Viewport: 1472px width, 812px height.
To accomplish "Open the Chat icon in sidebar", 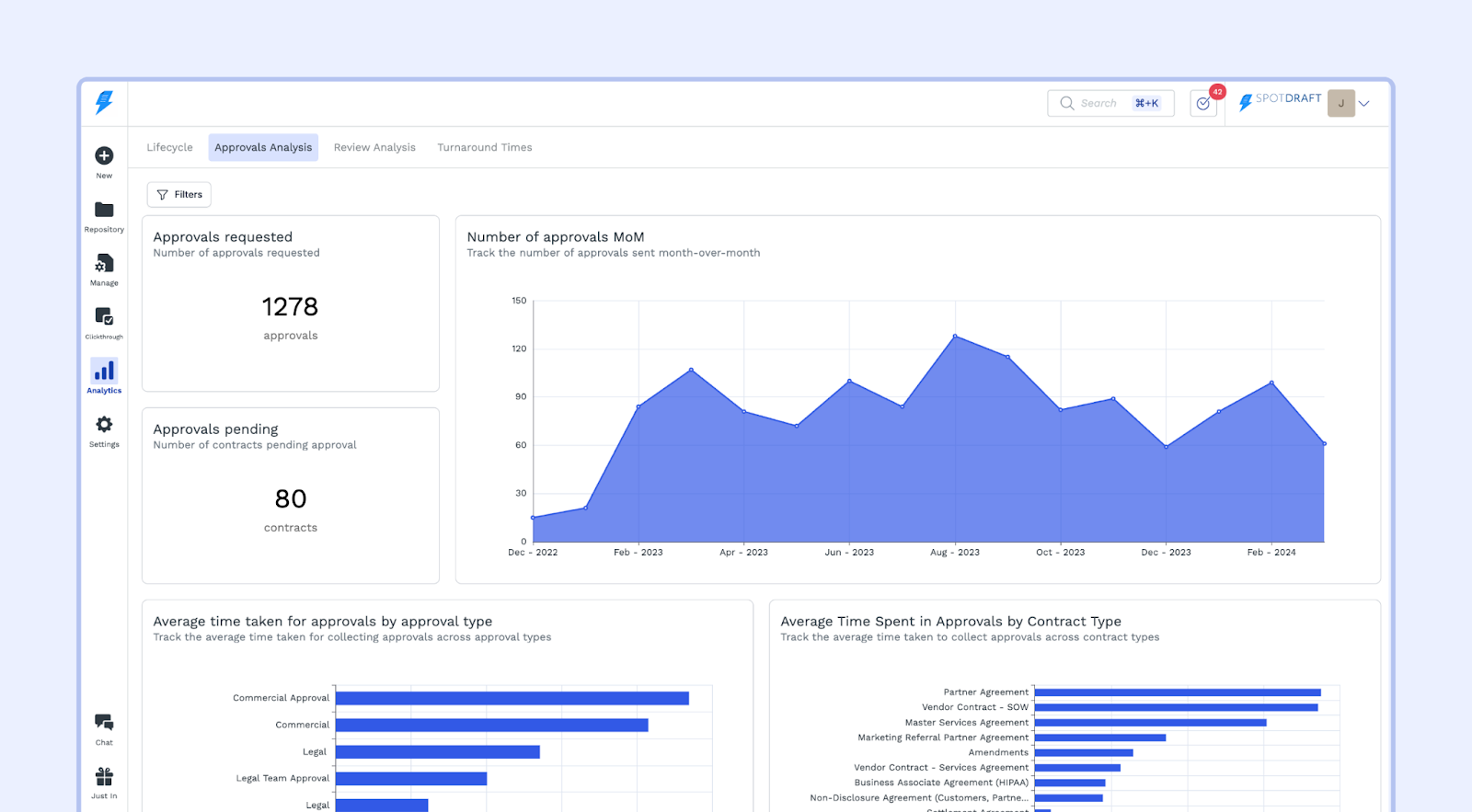I will (104, 723).
